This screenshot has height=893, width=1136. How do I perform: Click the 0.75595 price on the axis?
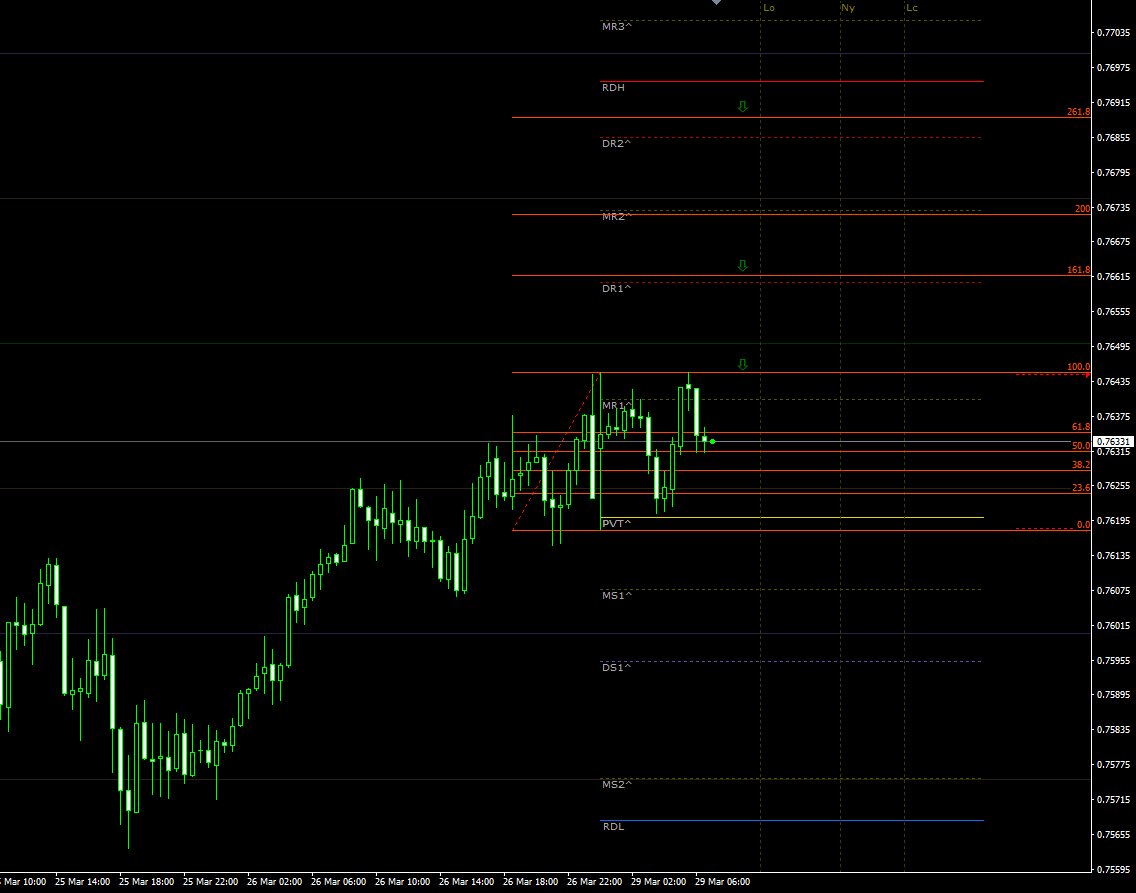point(1113,869)
